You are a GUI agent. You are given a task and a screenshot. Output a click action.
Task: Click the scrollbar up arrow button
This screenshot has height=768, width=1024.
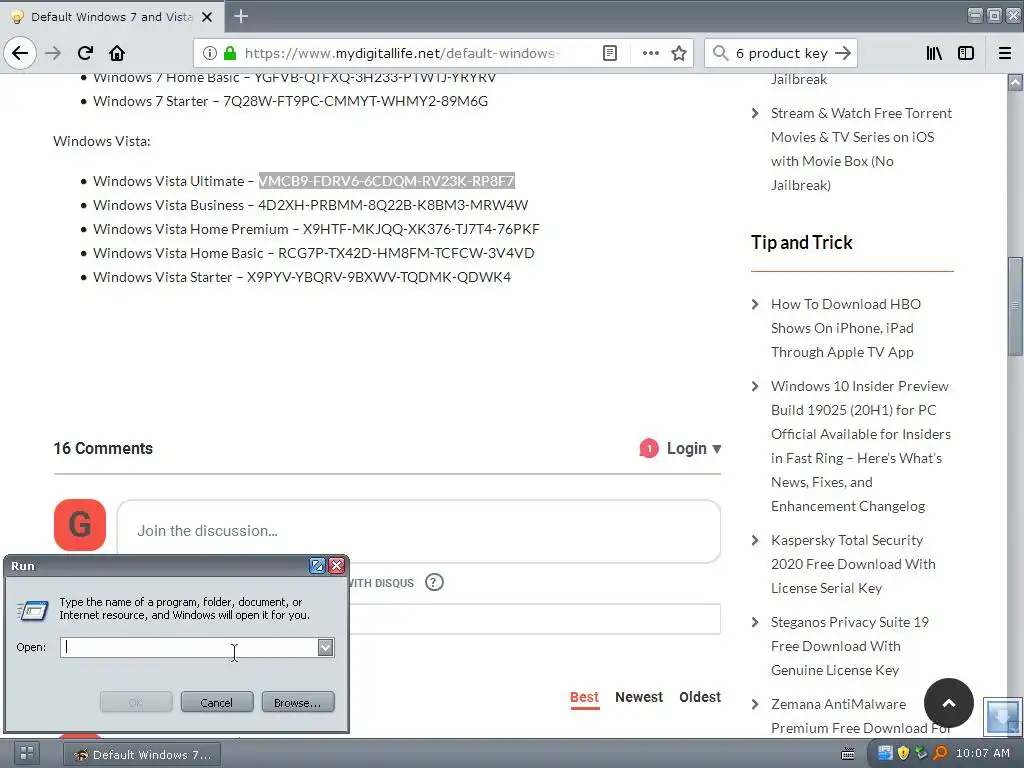click(x=1015, y=82)
